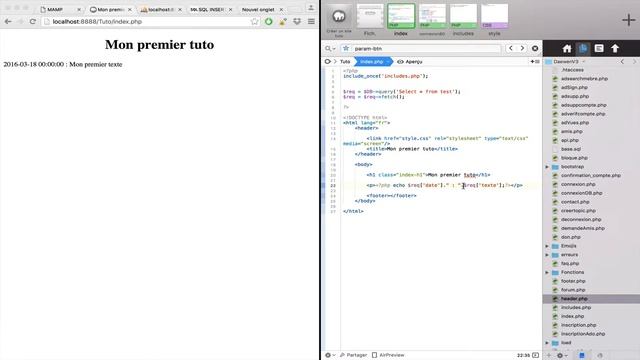Screen dimensions: 640x360
Task: Expand the erreurs folder
Action: tap(547, 255)
